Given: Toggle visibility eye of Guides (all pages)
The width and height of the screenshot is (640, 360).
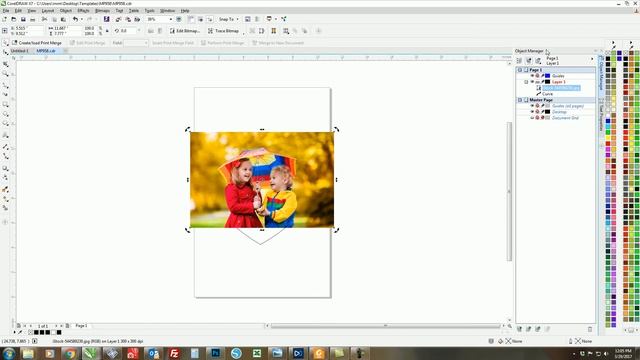Looking at the screenshot, I should [x=532, y=106].
